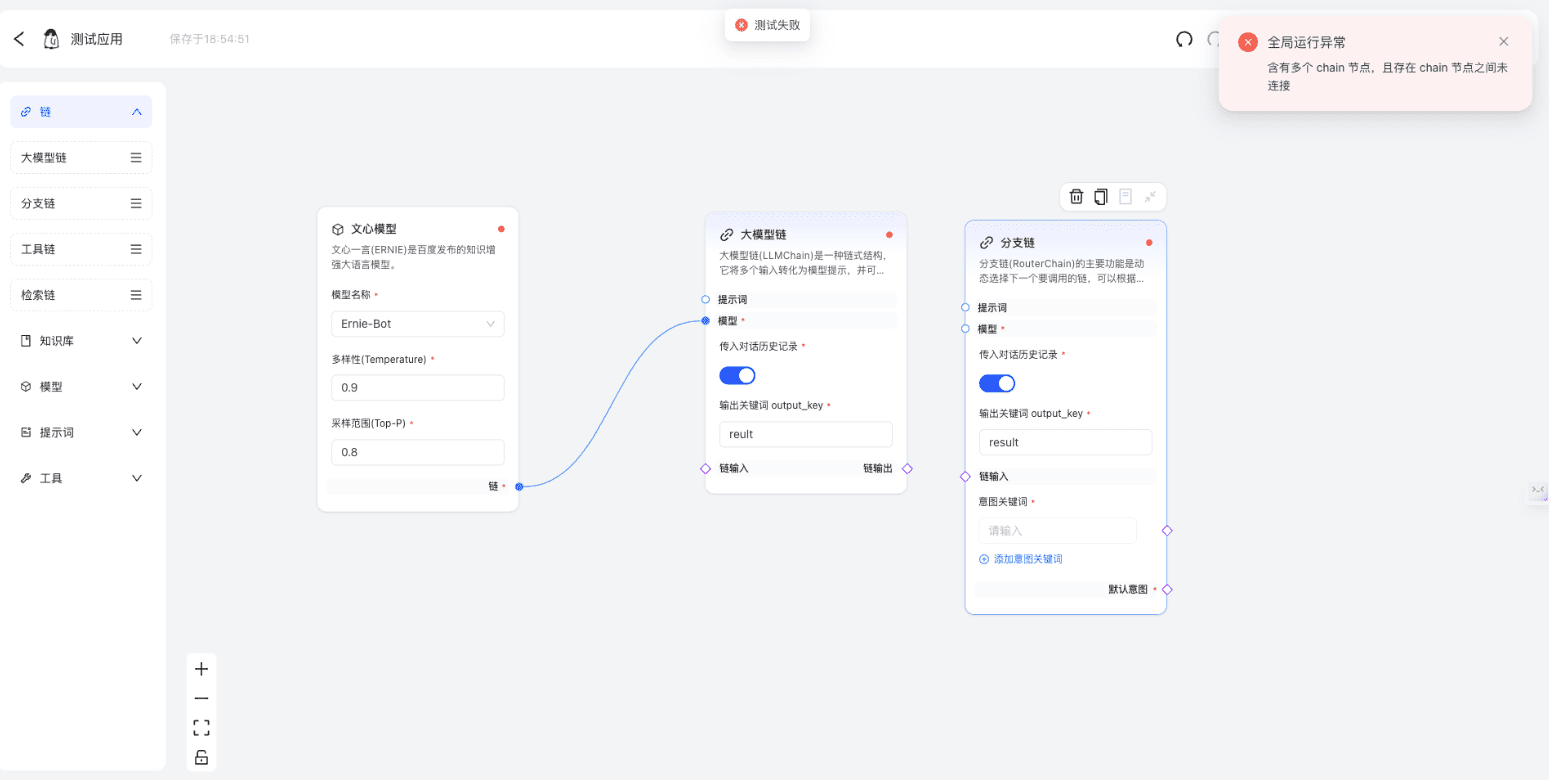Click the link icon on the 分支链 node title

pyautogui.click(x=987, y=243)
